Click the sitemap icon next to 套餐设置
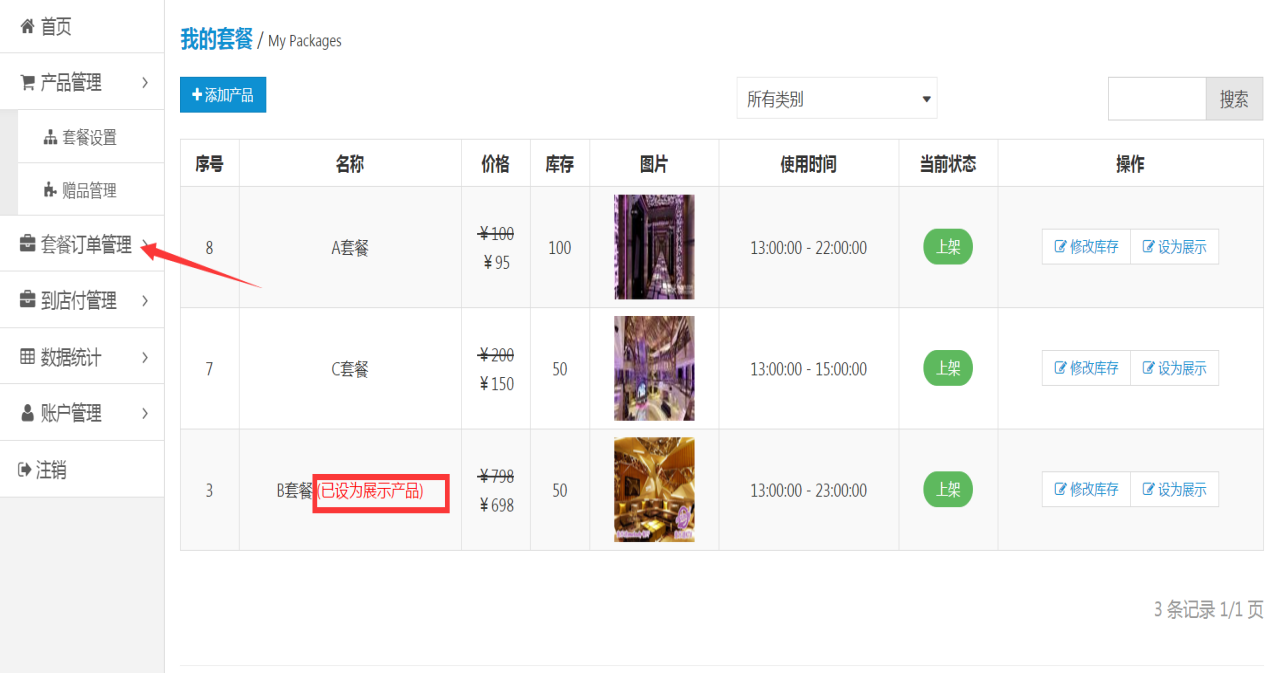This screenshot has width=1266, height=673. [x=51, y=138]
